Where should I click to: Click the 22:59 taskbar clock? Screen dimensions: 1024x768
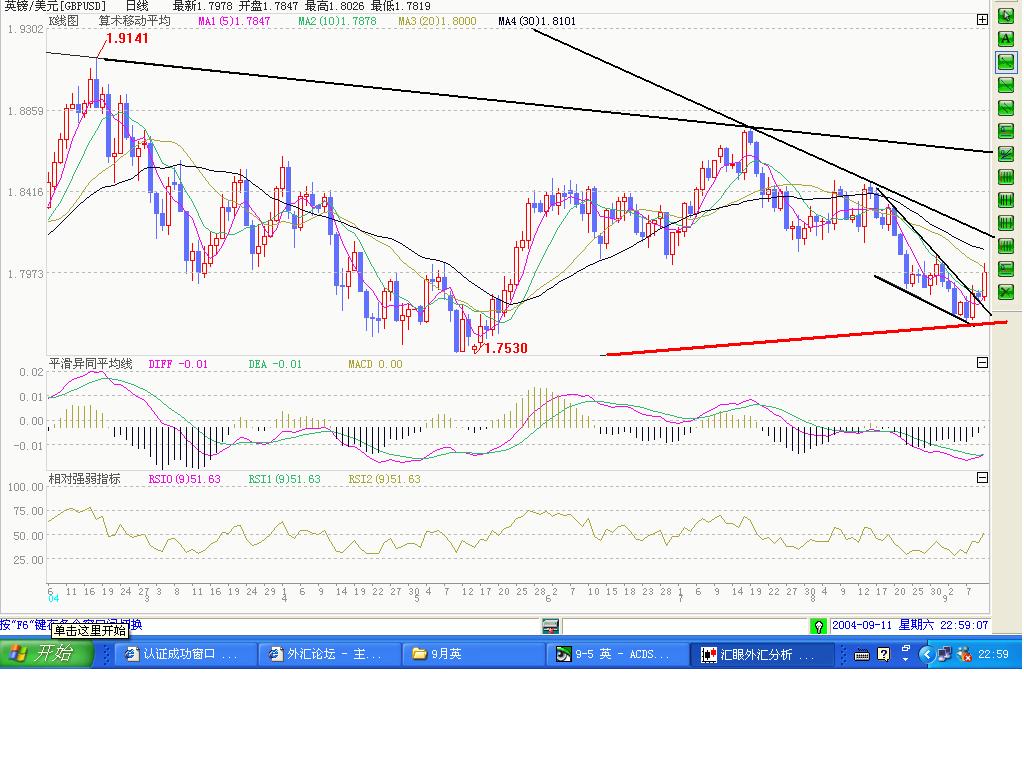coord(993,654)
